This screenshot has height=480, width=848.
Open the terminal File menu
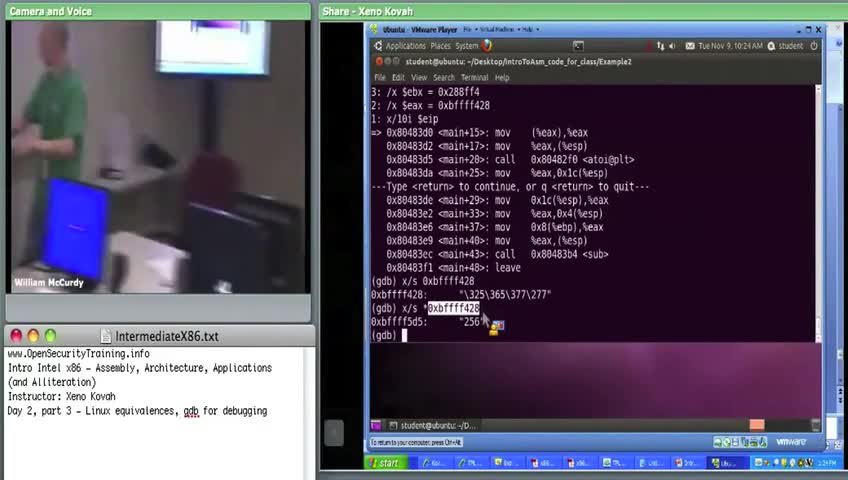380,78
